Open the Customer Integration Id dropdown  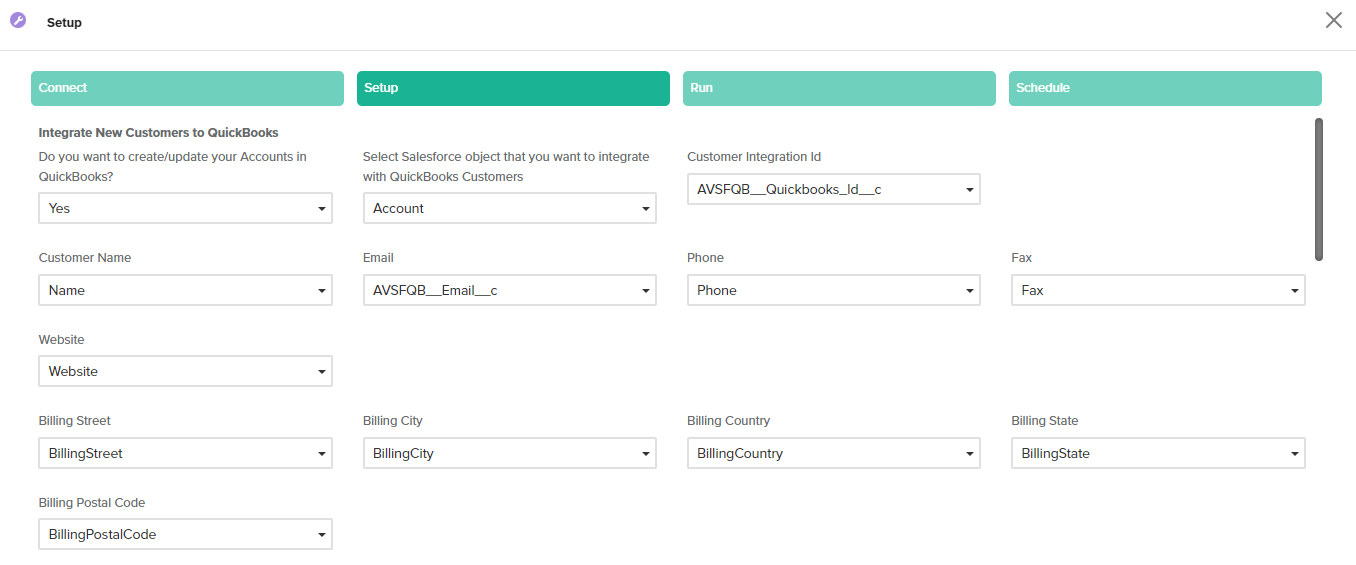coord(833,189)
